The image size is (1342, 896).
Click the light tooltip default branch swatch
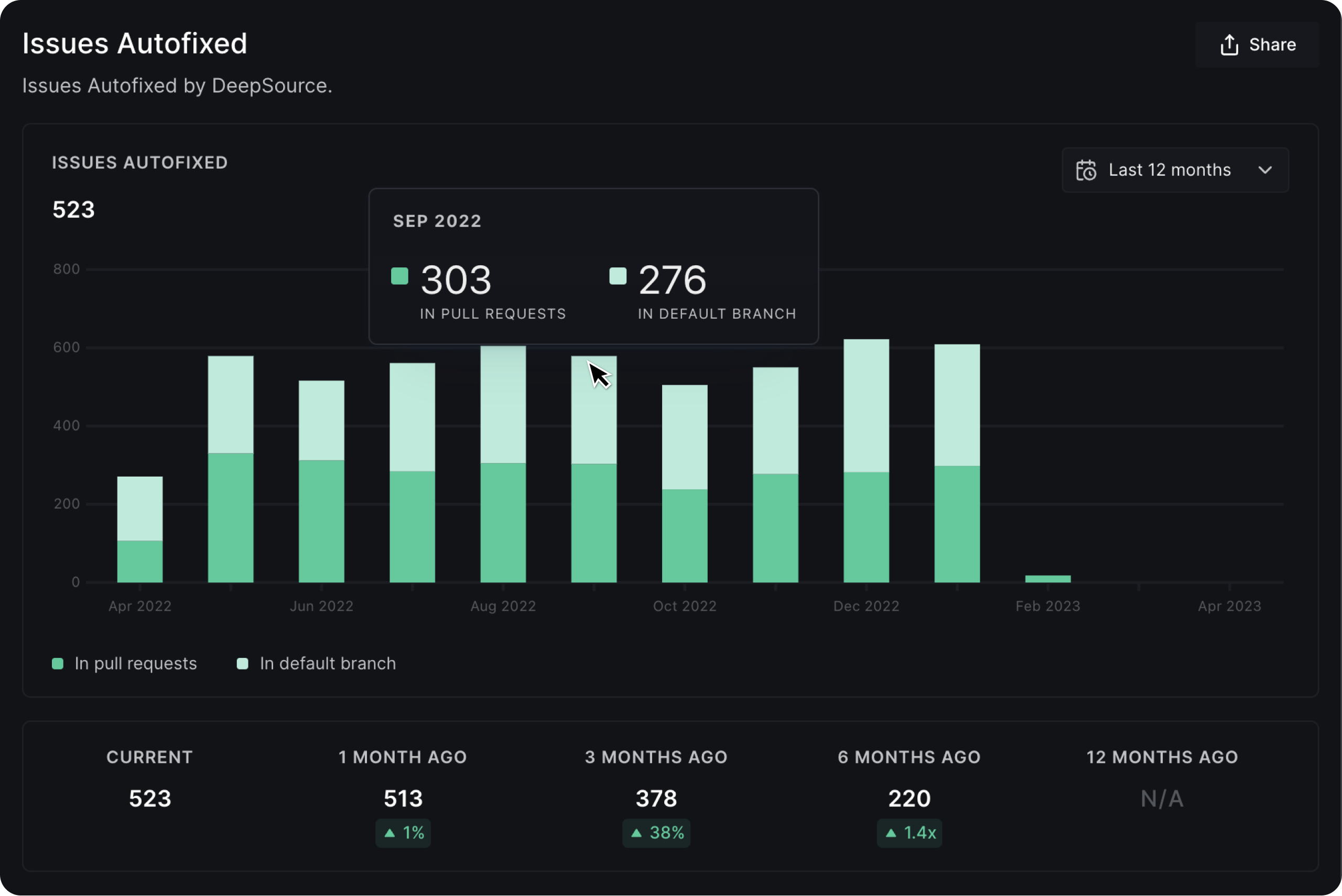pos(618,276)
